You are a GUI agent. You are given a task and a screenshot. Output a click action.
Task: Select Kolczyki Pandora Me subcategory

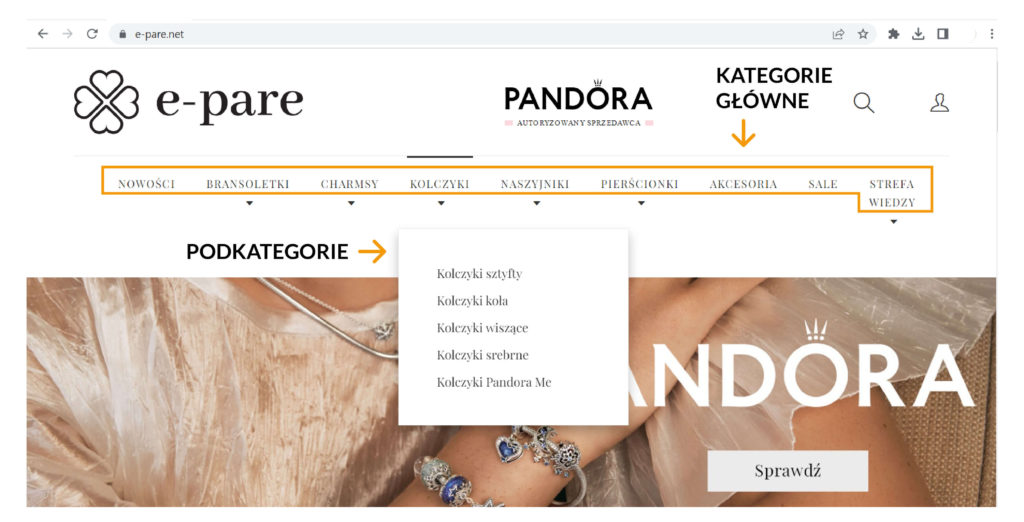point(494,382)
